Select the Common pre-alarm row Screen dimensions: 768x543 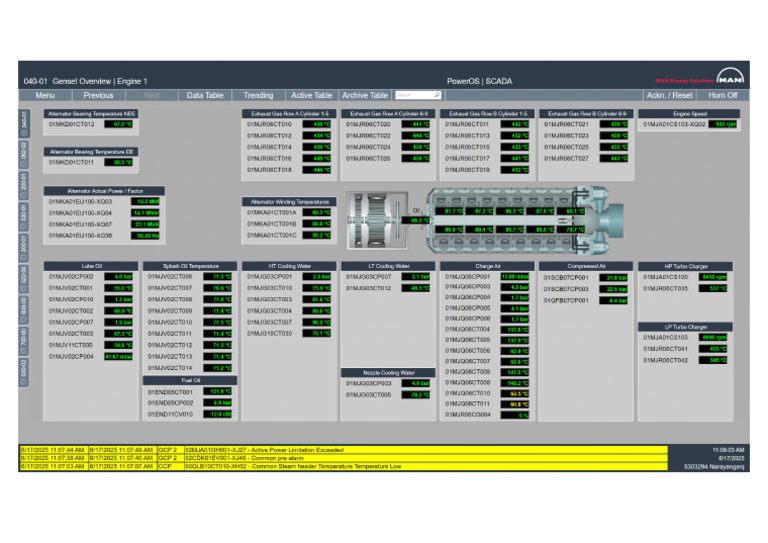(x=343, y=458)
